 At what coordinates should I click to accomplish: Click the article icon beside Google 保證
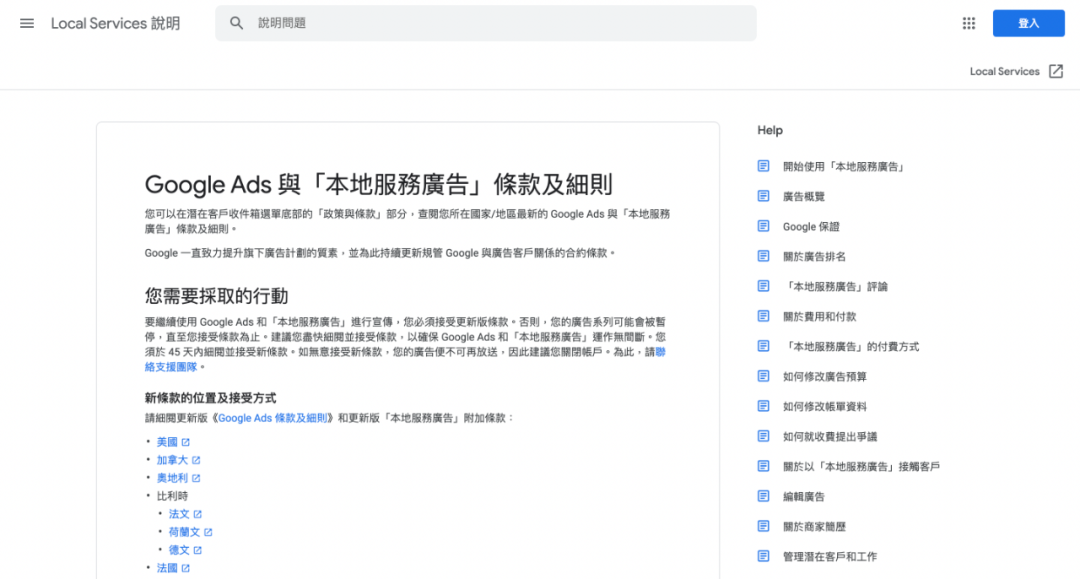(764, 226)
